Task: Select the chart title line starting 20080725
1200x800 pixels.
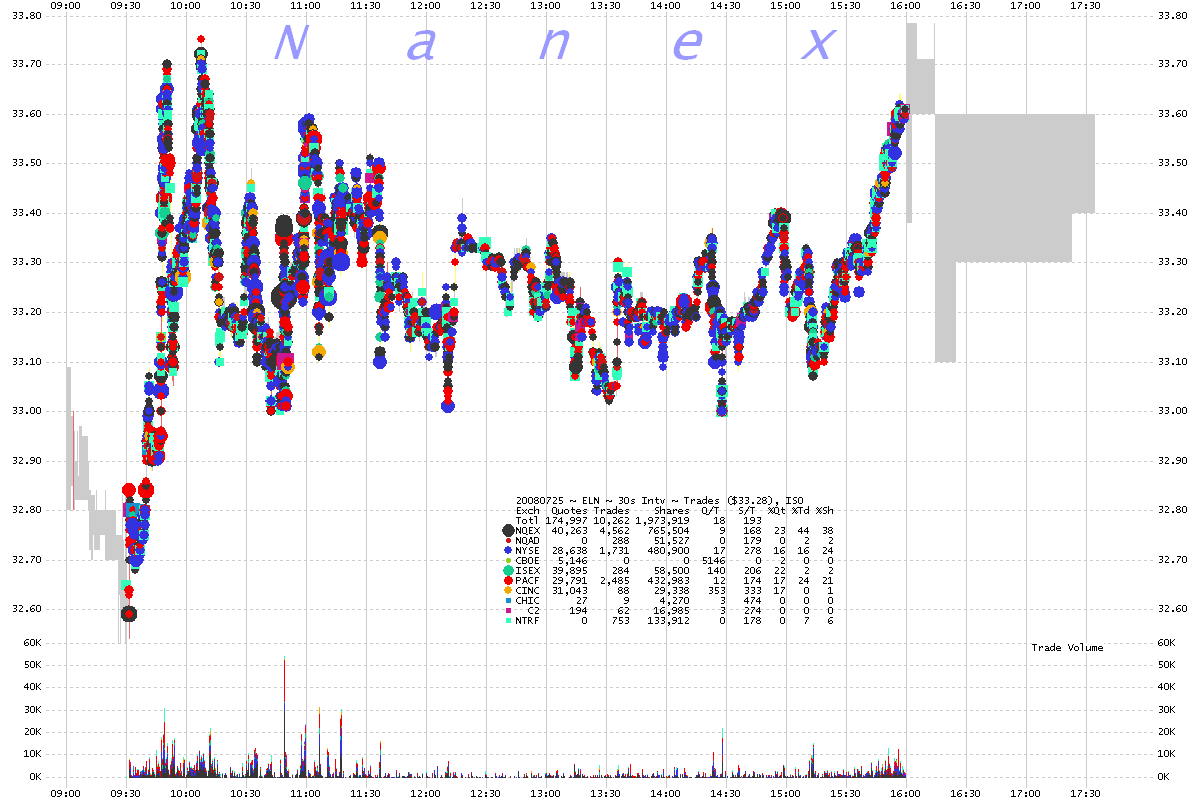Action: (660, 501)
